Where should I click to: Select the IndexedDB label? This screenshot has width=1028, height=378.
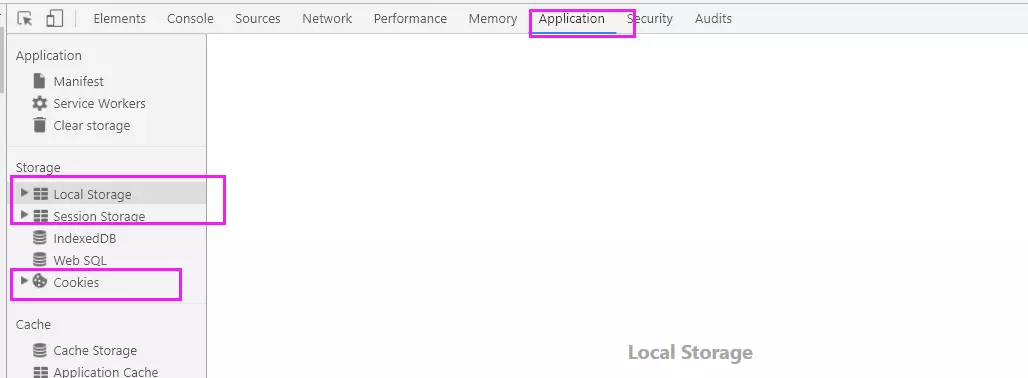click(85, 238)
